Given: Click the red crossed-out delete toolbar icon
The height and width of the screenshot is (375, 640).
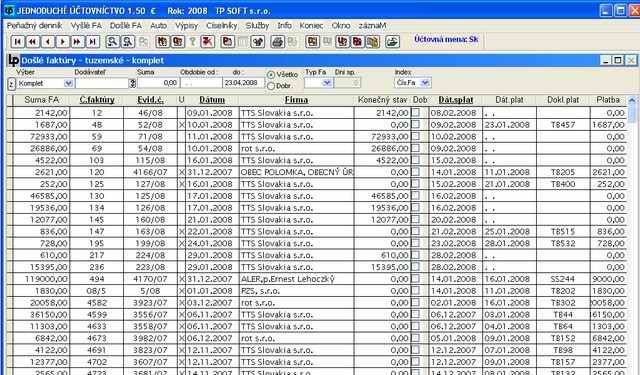Looking at the screenshot, I should (x=208, y=42).
